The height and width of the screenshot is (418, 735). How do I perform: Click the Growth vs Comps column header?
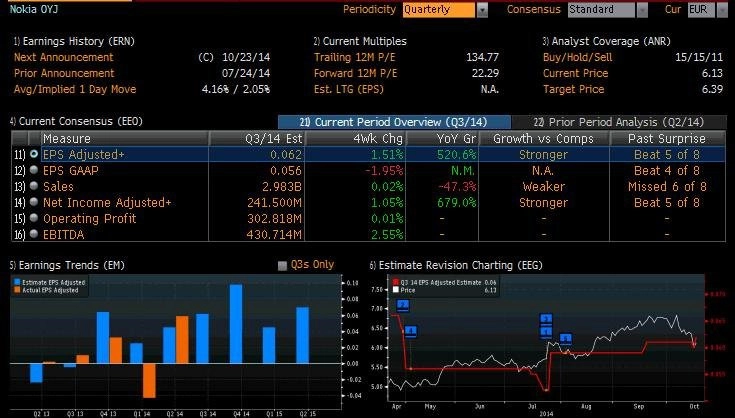[x=544, y=139]
